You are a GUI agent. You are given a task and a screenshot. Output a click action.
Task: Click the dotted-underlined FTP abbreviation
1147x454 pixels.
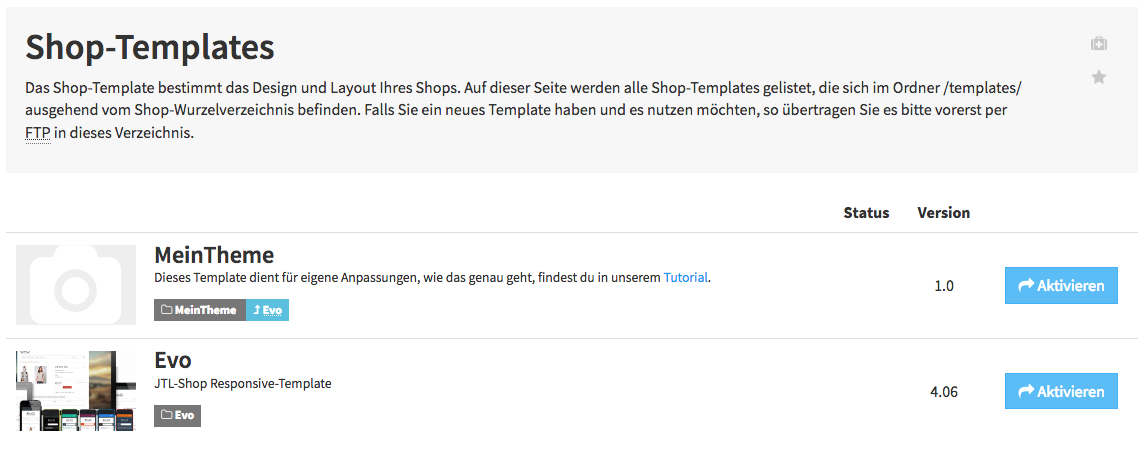click(x=38, y=134)
